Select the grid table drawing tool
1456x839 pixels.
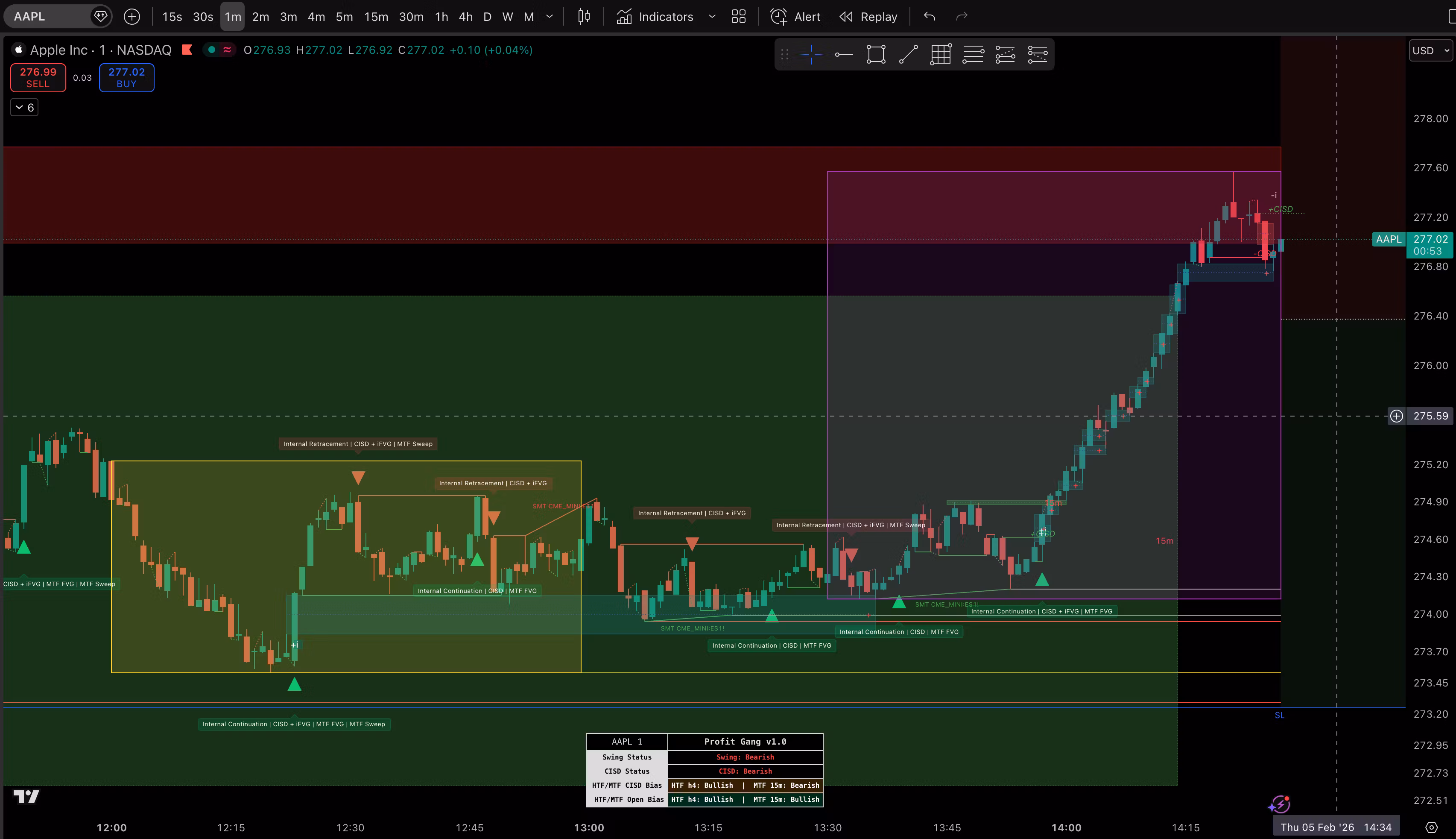pyautogui.click(x=941, y=55)
